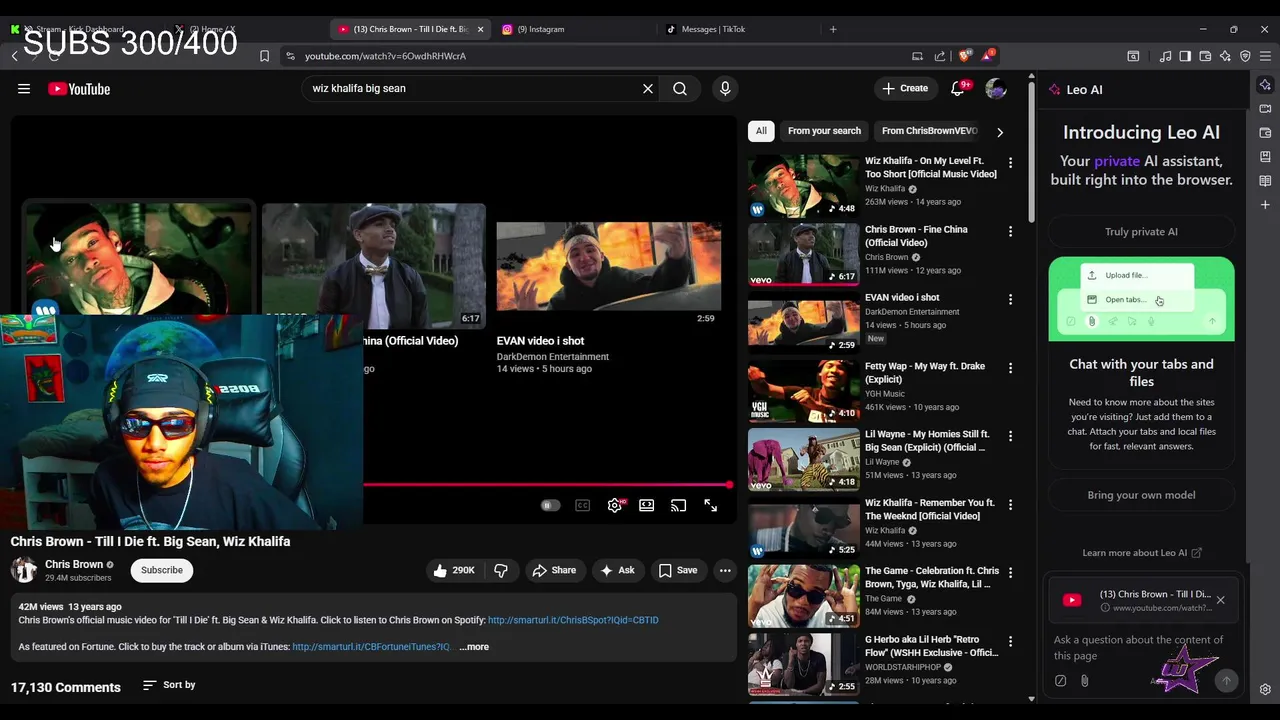
Task: Open more actions menu beside Save
Action: tap(725, 570)
